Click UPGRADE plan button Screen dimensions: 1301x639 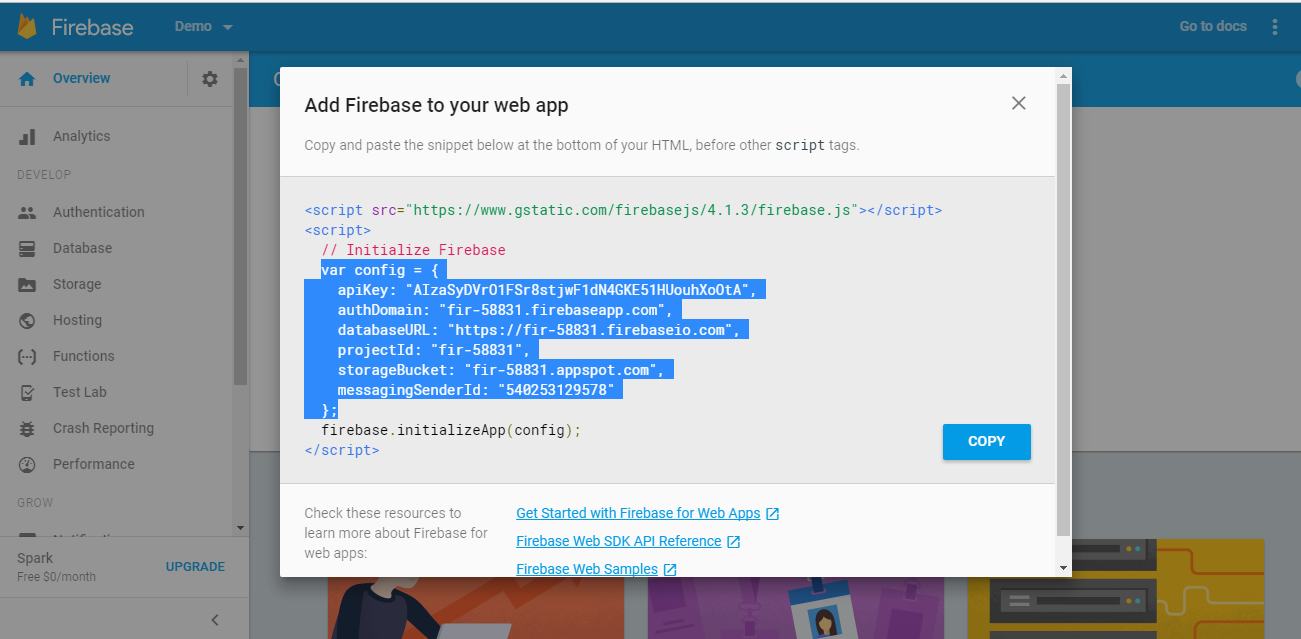[195, 567]
